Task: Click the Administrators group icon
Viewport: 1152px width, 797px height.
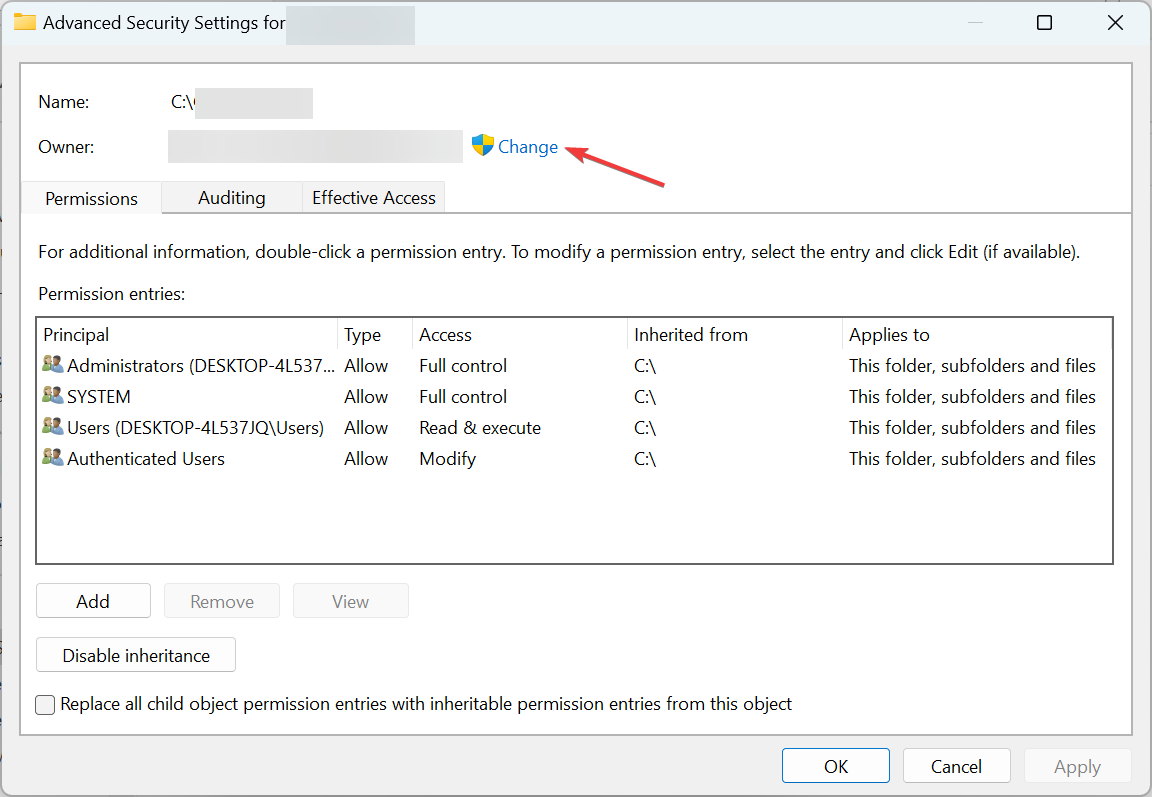Action: tap(53, 365)
